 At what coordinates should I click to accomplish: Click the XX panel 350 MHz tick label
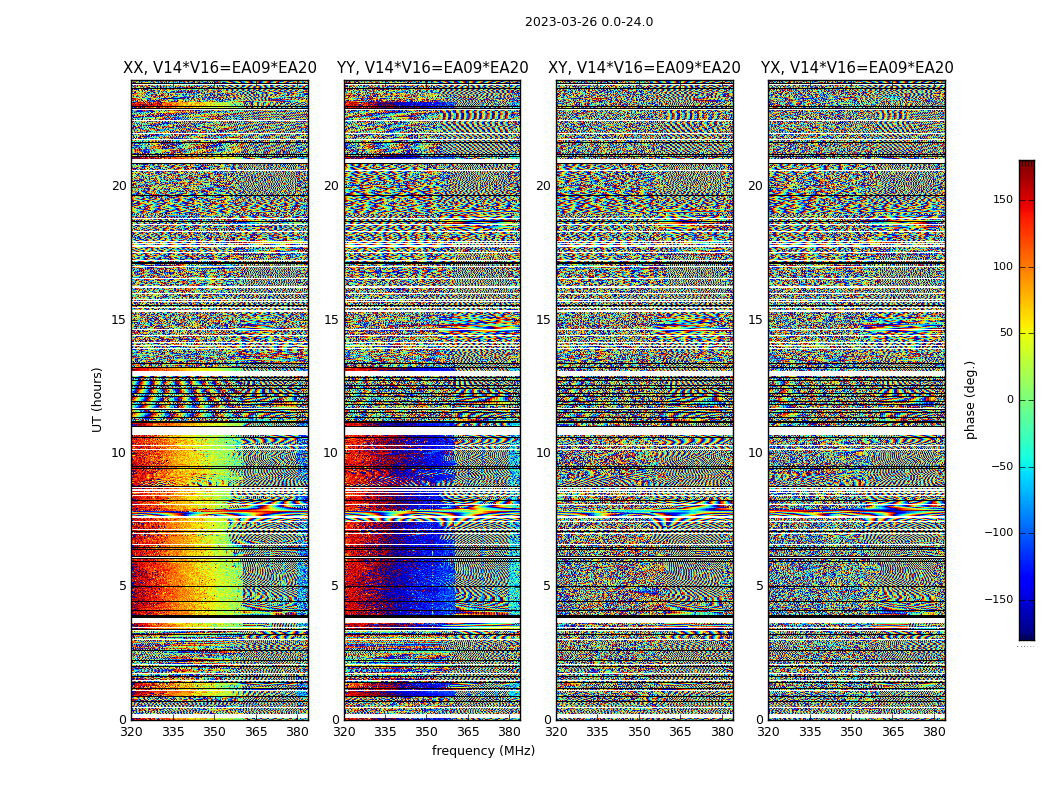(214, 732)
